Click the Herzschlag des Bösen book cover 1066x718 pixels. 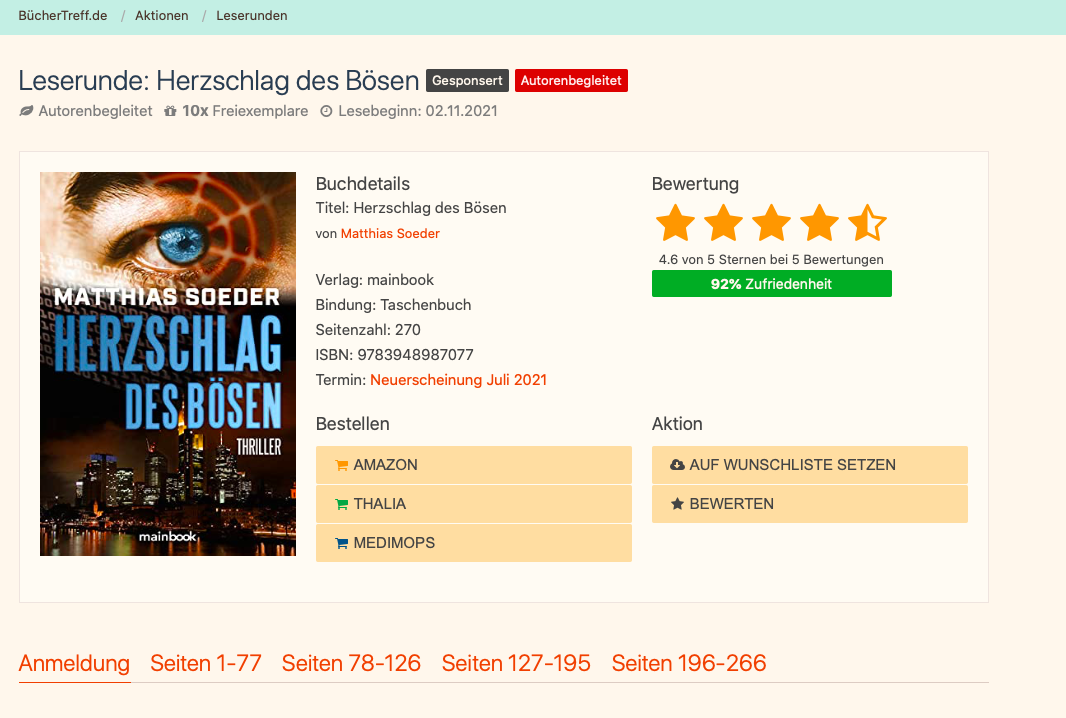coord(168,364)
